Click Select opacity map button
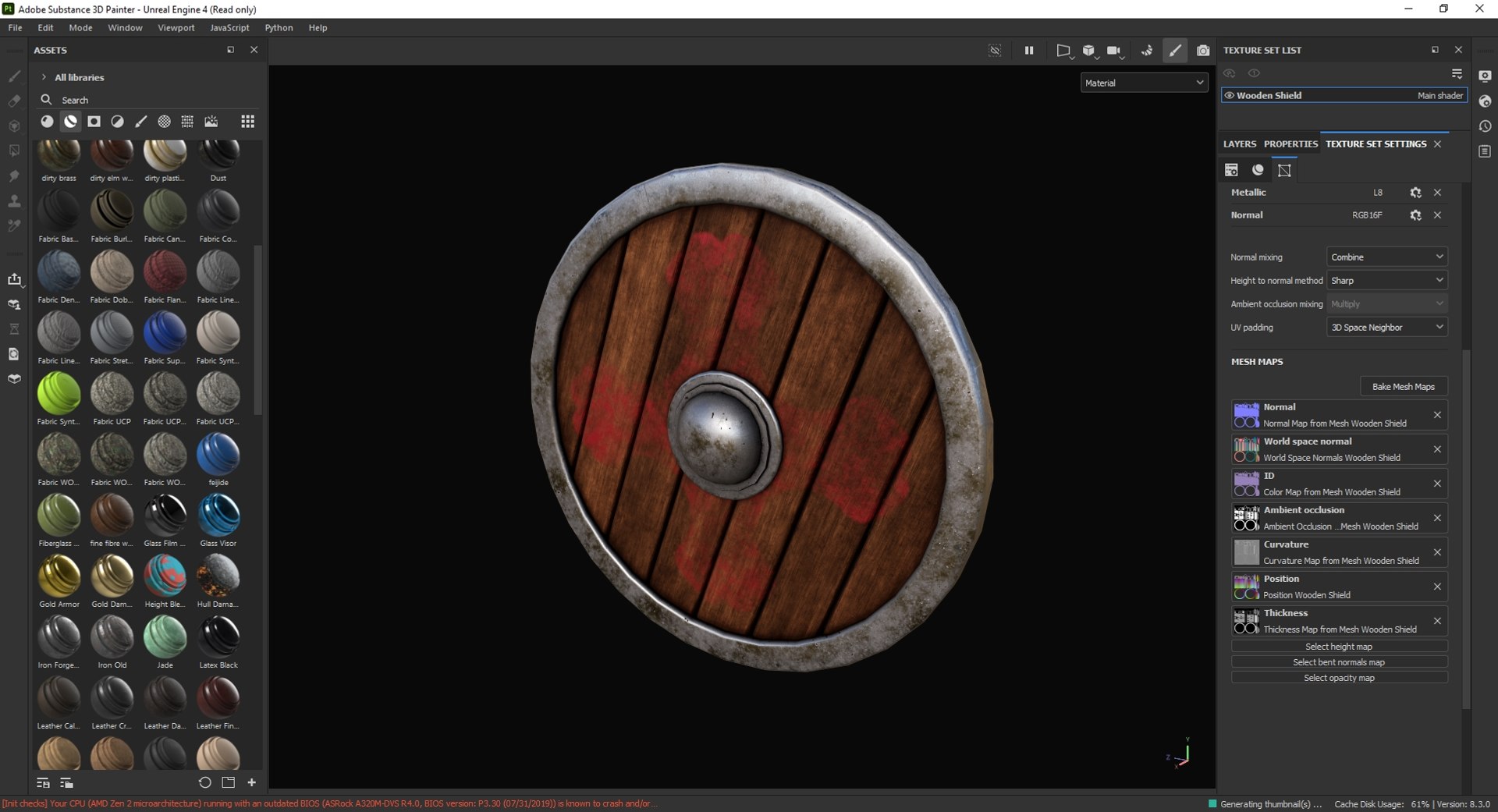This screenshot has height=812, width=1498. point(1339,678)
